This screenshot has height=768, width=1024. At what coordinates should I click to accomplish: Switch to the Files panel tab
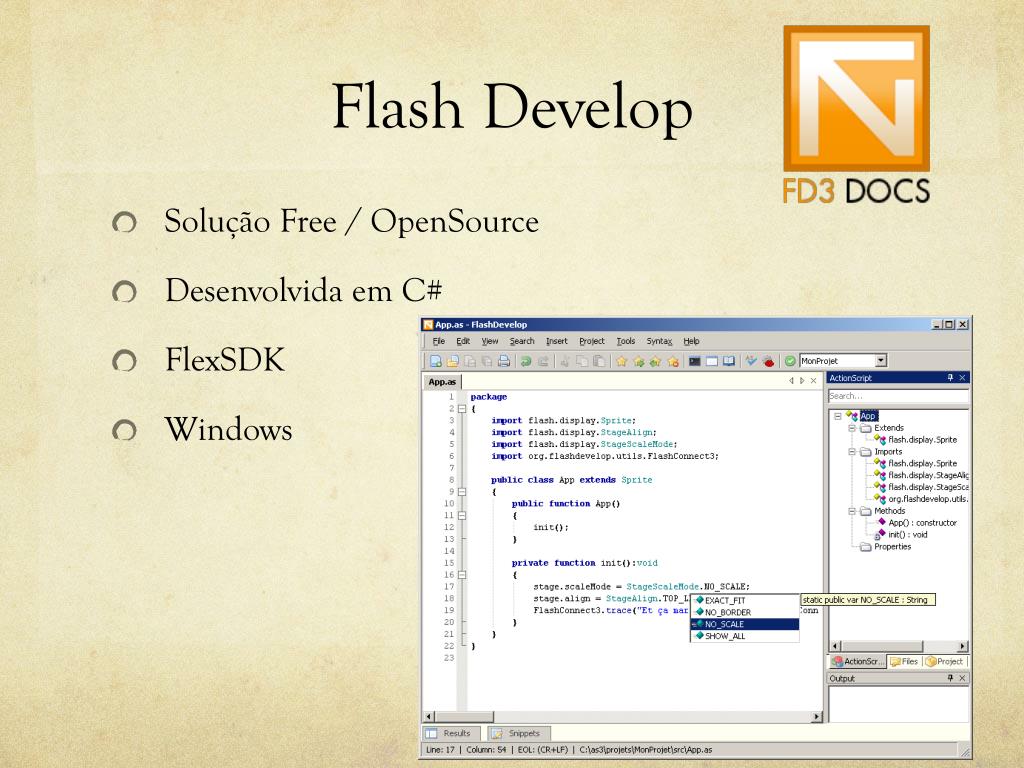click(904, 662)
